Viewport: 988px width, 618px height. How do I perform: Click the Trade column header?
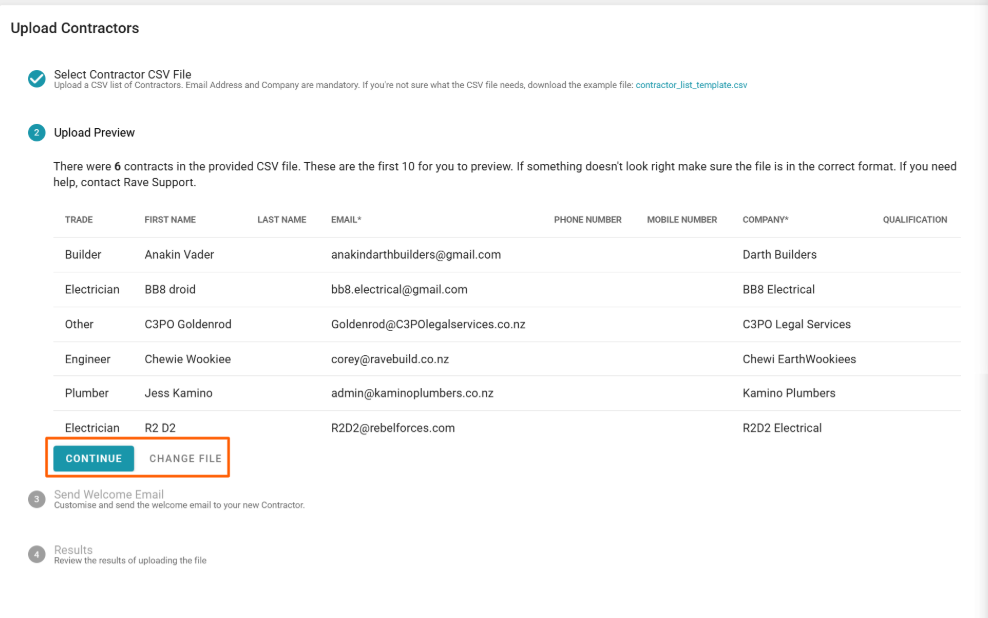[79, 220]
